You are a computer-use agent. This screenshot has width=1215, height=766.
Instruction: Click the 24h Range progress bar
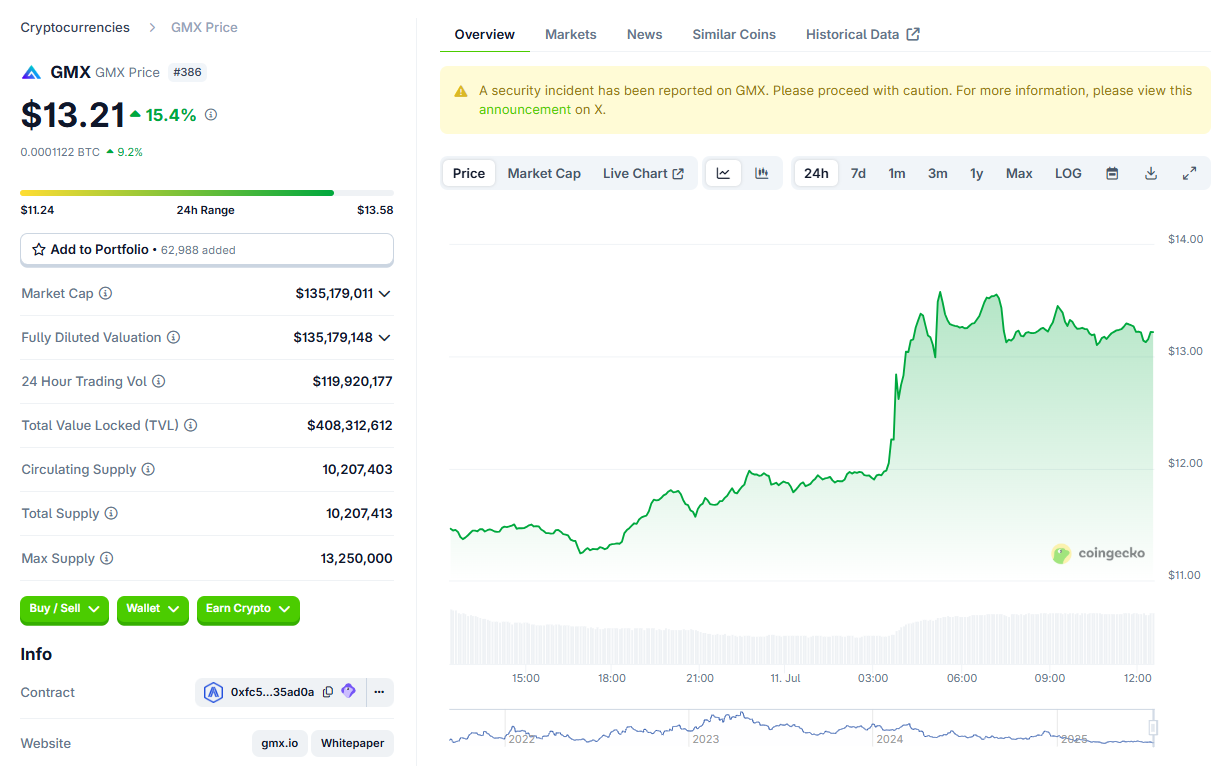[x=207, y=193]
